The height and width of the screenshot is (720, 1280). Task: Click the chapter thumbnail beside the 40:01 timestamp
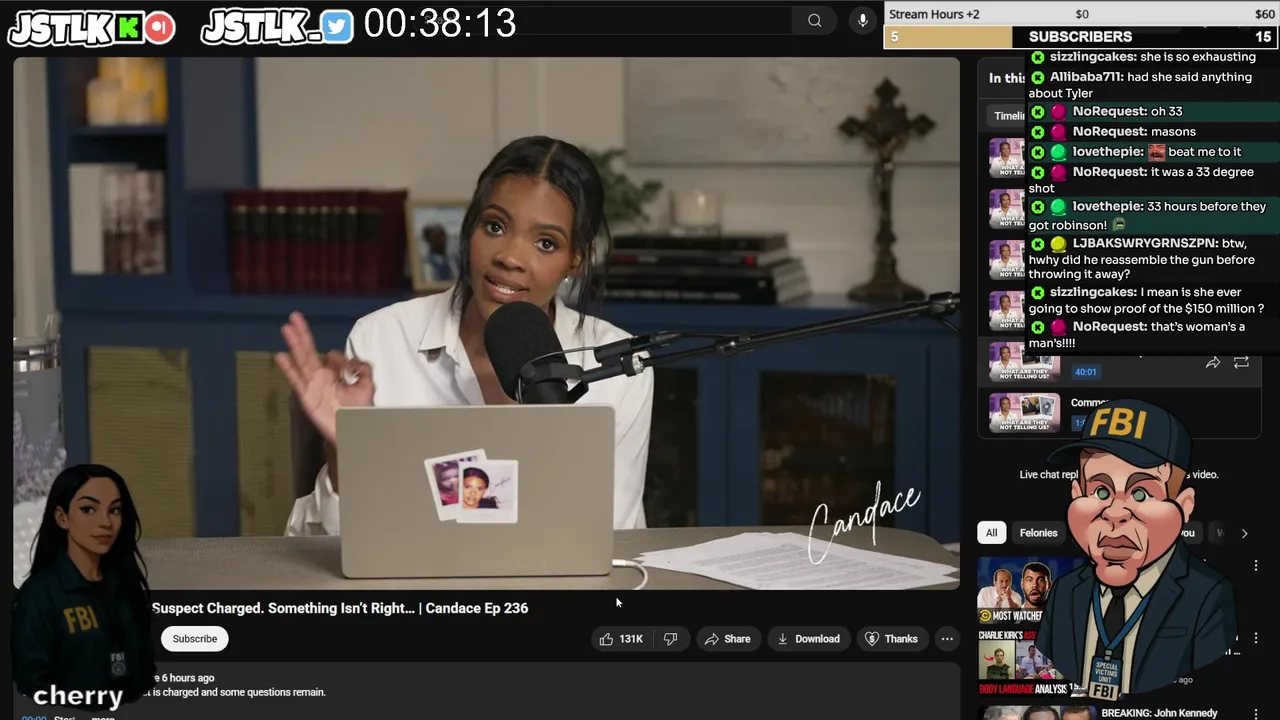1025,362
